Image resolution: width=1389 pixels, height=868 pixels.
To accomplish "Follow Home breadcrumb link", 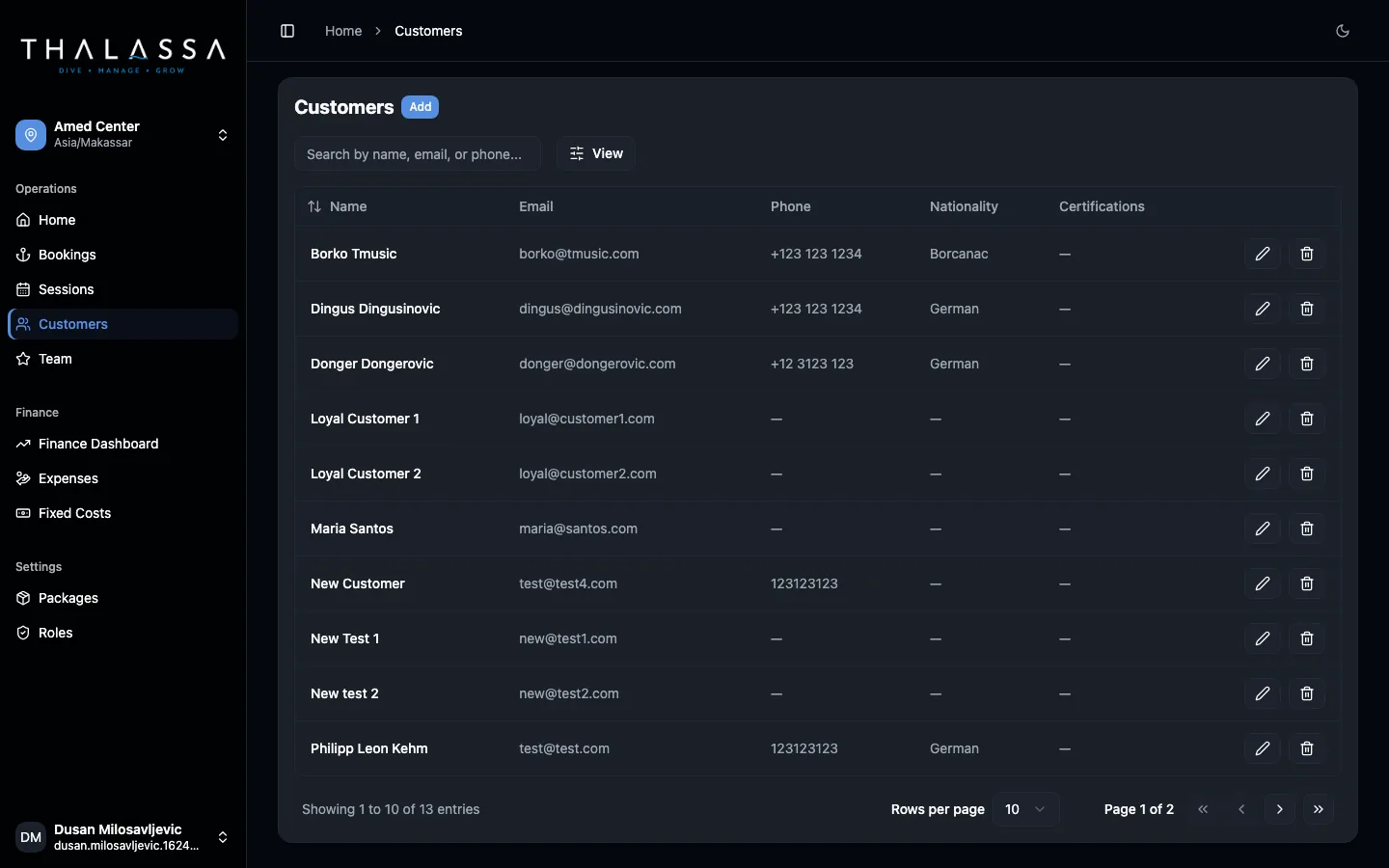I will 343,31.
